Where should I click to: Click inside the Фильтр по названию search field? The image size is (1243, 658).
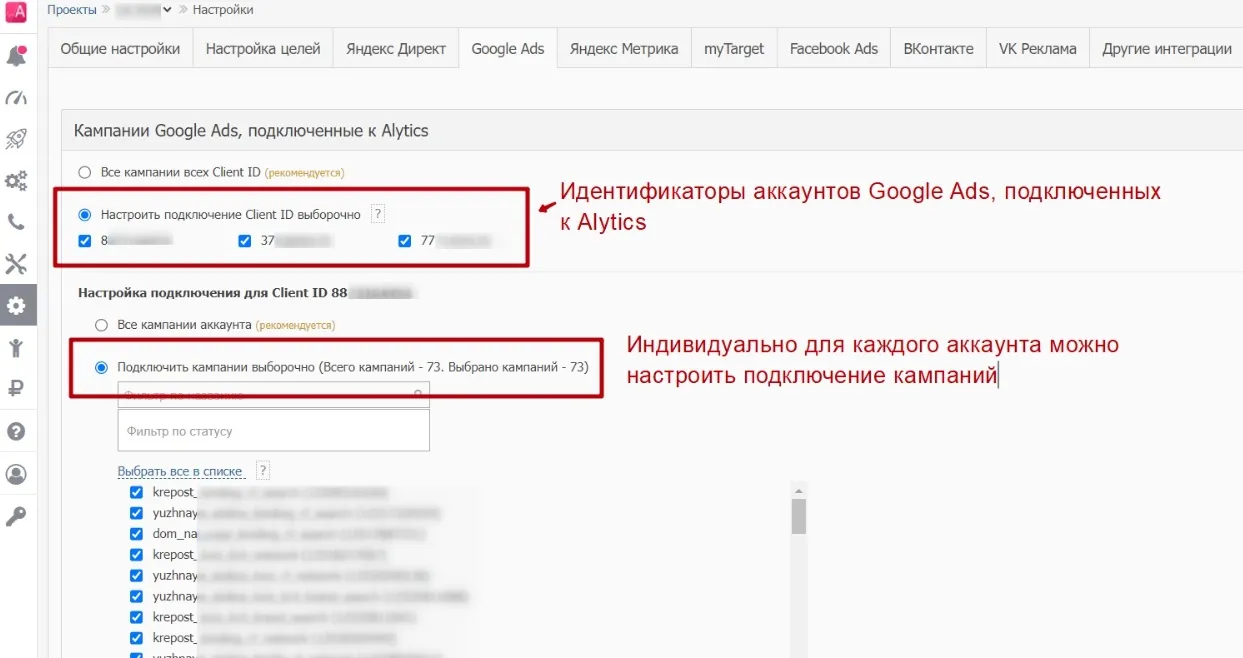point(273,394)
